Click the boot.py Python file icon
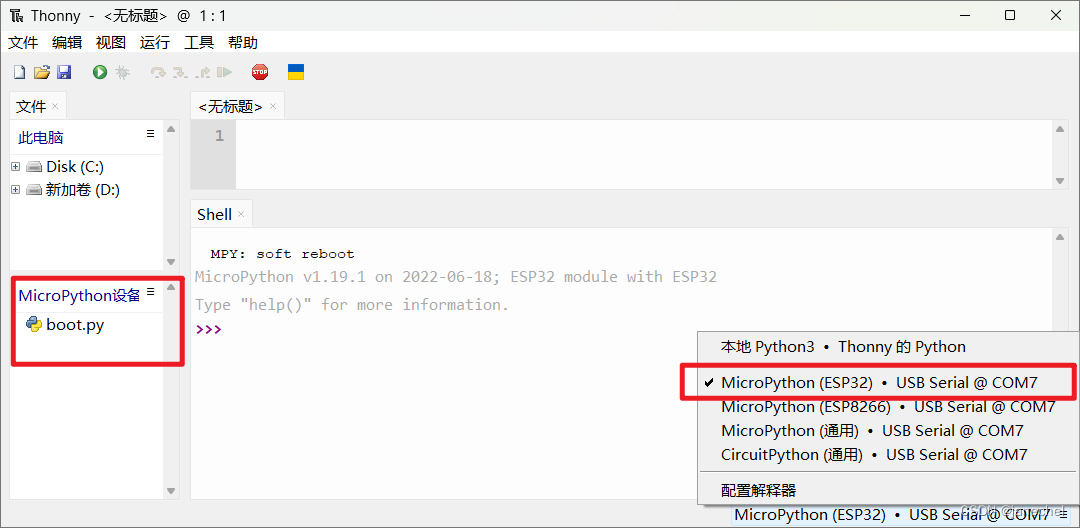Image resolution: width=1080 pixels, height=528 pixels. [34, 324]
